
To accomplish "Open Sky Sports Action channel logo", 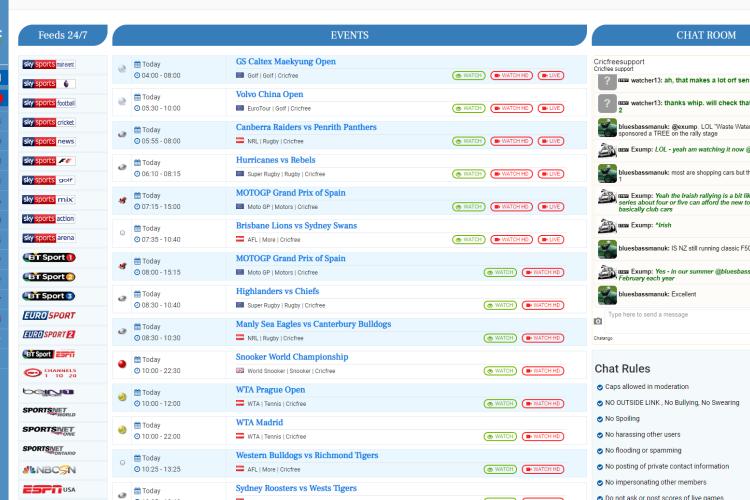I will 49,219.
